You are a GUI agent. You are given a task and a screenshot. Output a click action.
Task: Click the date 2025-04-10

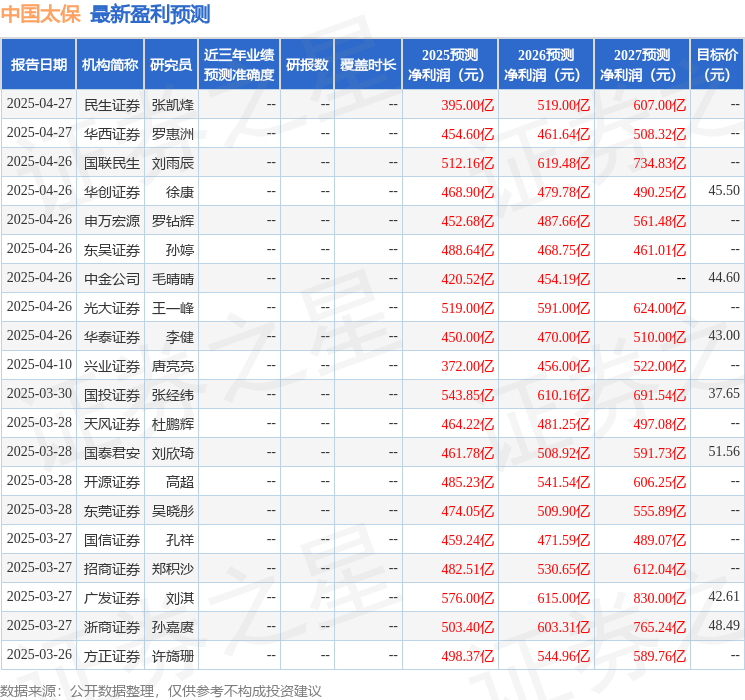39,364
